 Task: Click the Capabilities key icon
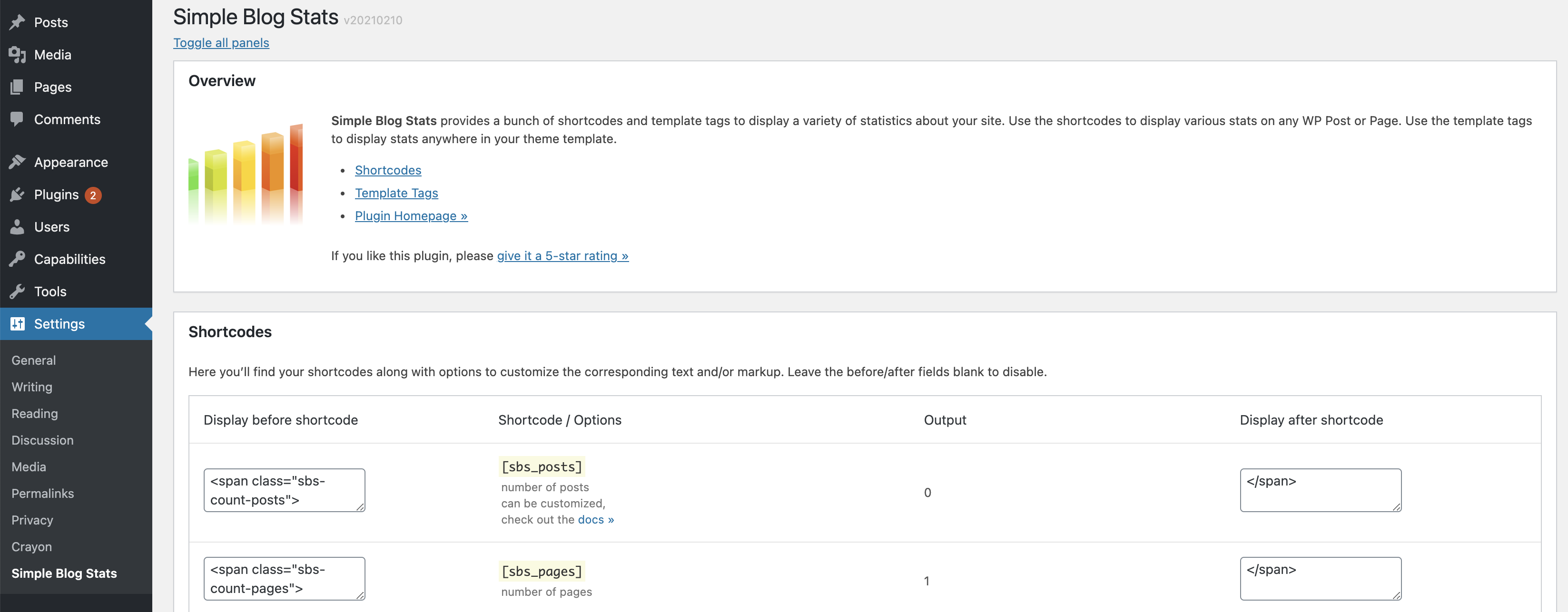17,259
